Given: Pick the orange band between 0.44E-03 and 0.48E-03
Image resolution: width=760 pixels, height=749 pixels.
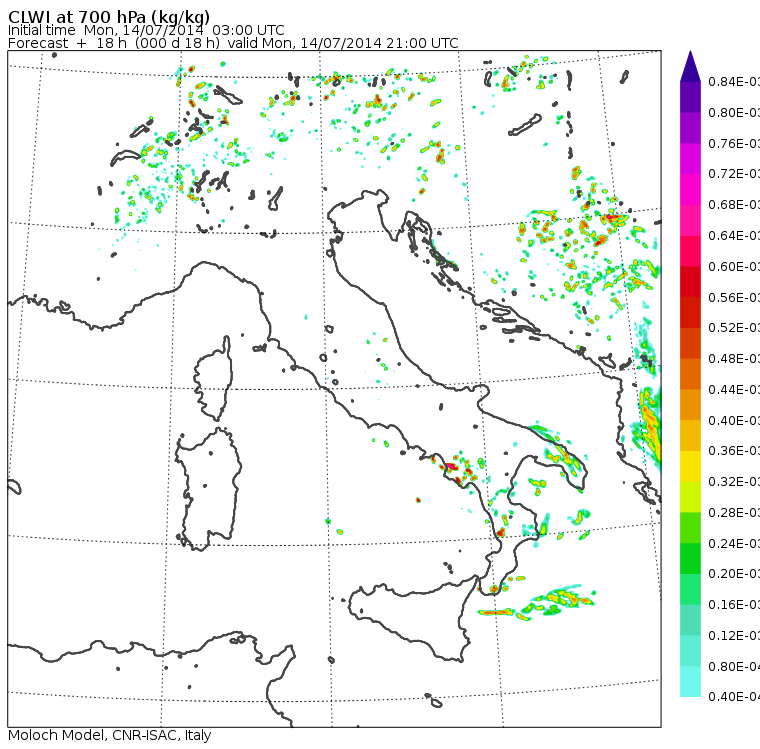Looking at the screenshot, I should pyautogui.click(x=690, y=374).
